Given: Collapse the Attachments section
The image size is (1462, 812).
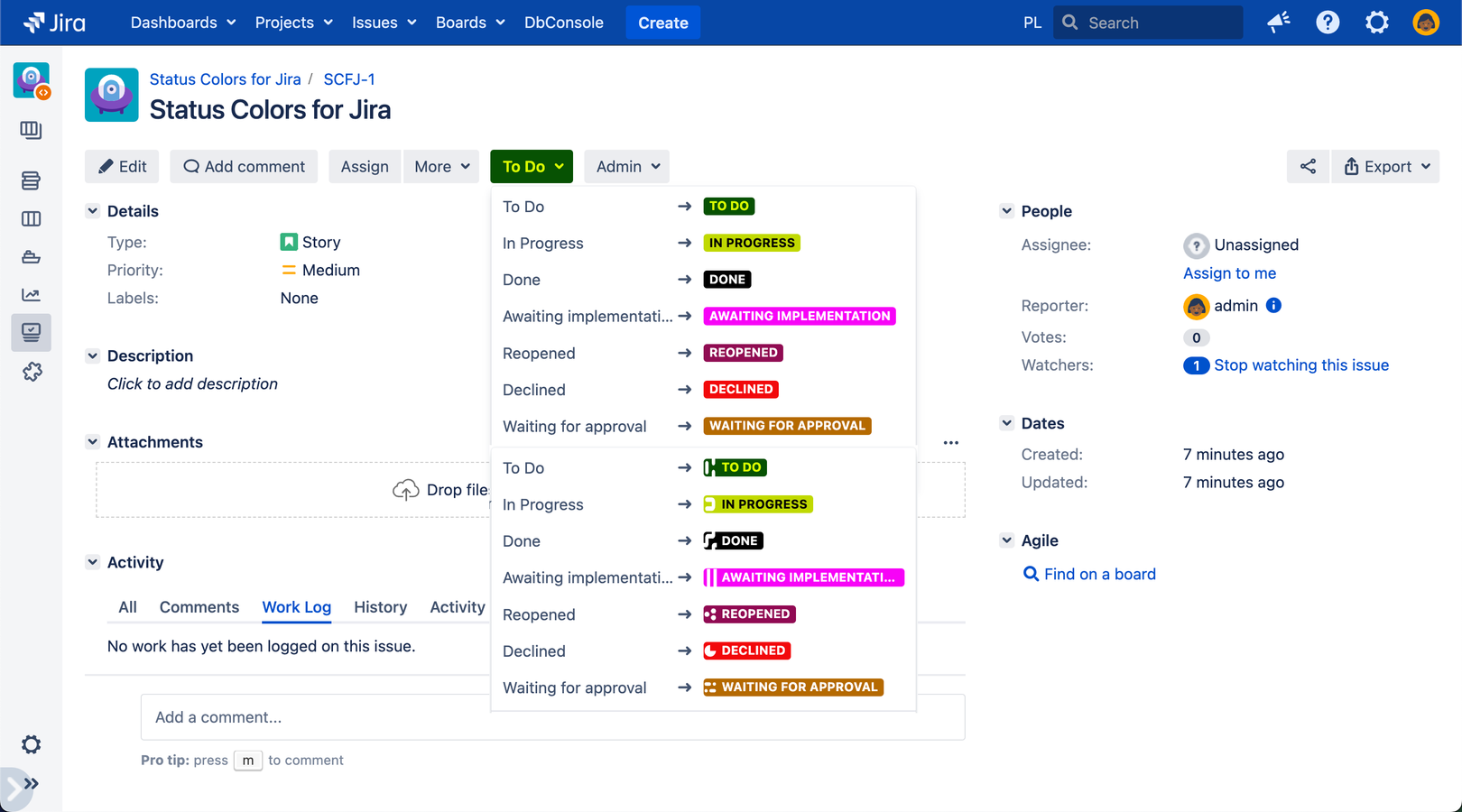Looking at the screenshot, I should [92, 442].
